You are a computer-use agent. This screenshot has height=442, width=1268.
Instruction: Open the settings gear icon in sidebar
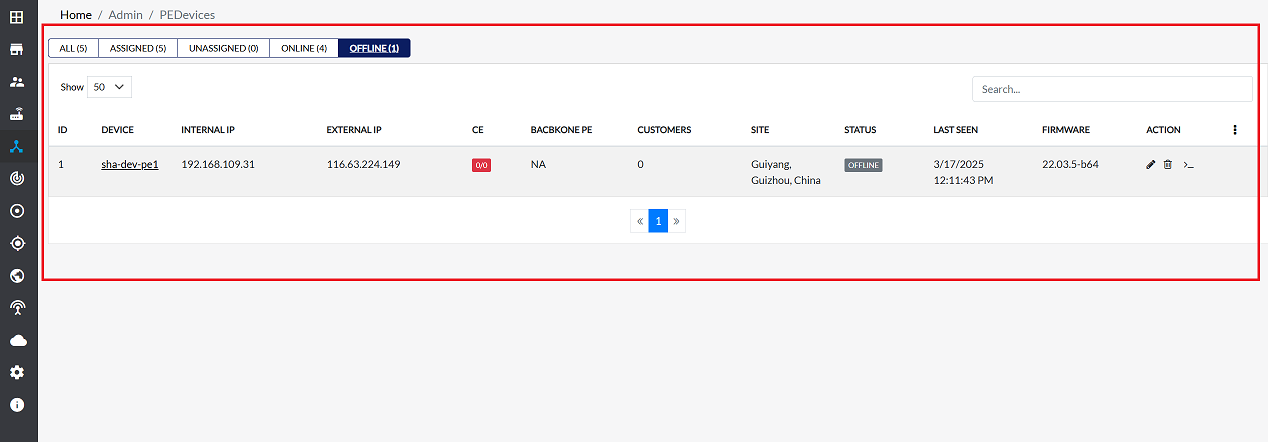[17, 372]
